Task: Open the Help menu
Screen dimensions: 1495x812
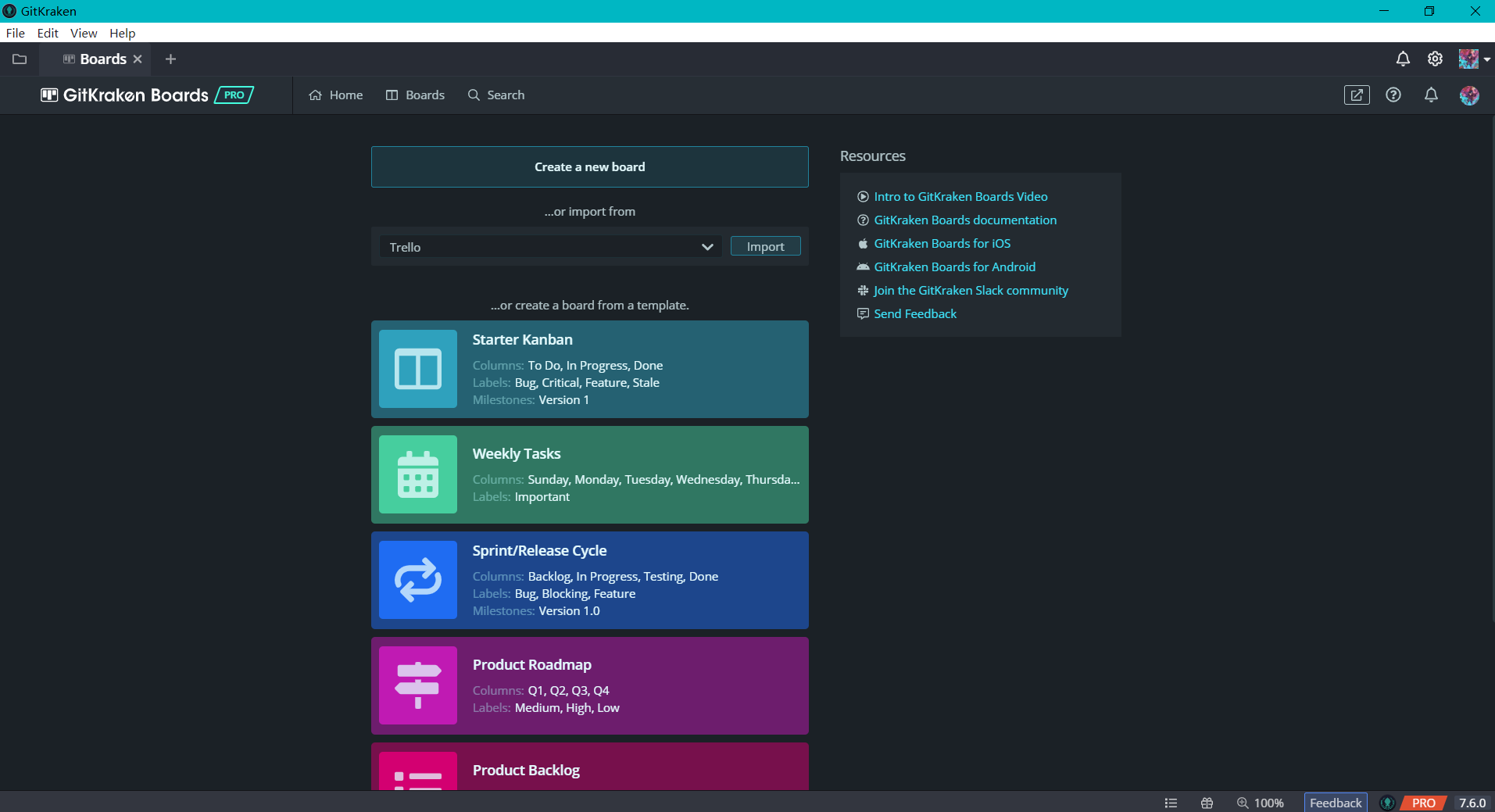Action: (122, 33)
